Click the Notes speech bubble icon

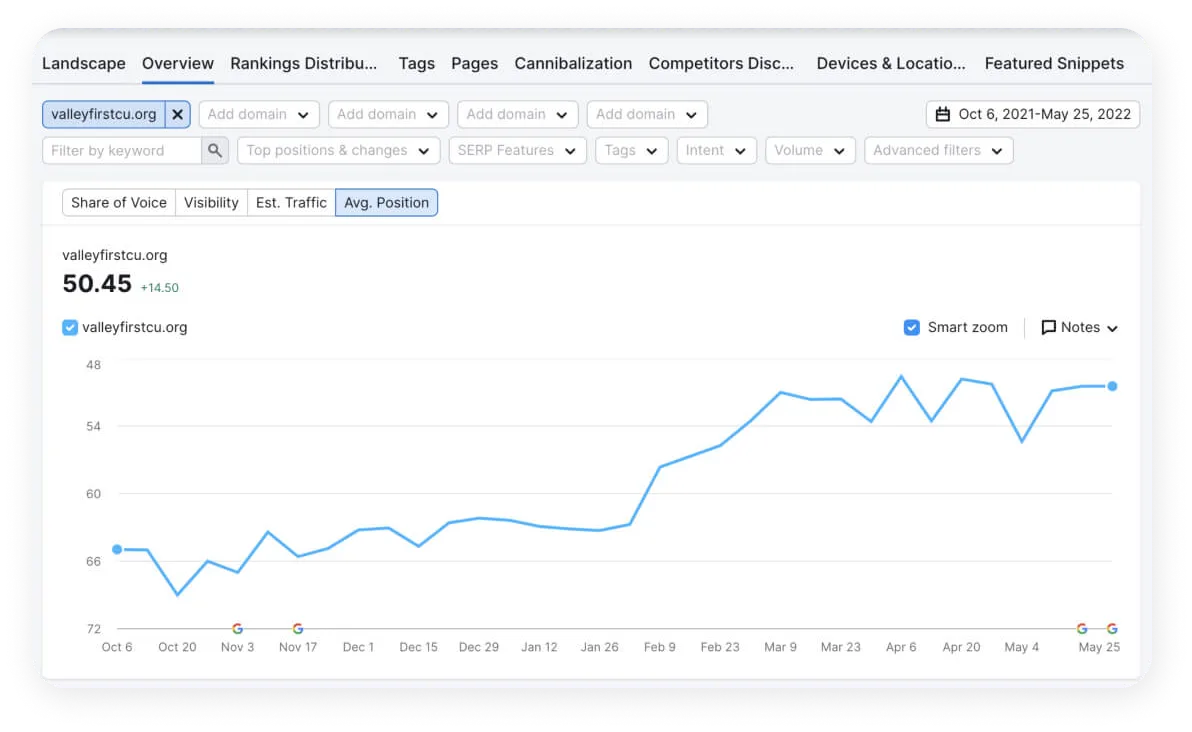(x=1048, y=327)
